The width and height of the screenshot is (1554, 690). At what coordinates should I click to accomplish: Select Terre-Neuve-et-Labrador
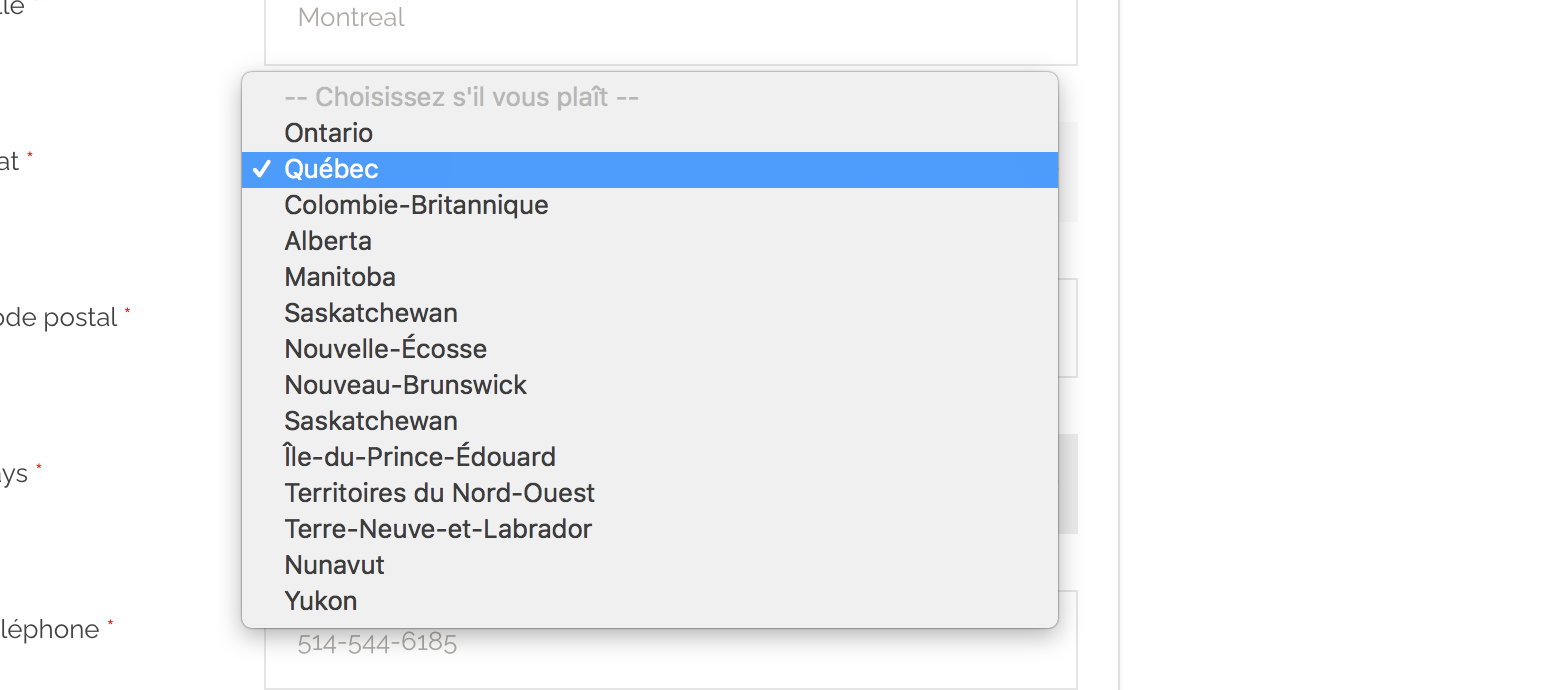650,529
